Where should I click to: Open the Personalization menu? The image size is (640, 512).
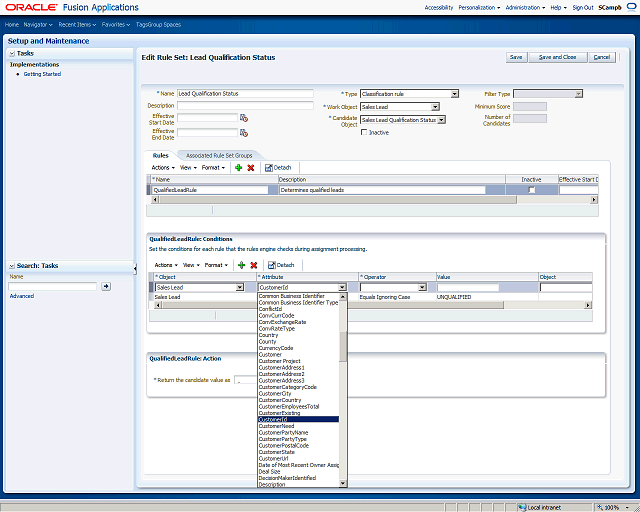tap(479, 7)
